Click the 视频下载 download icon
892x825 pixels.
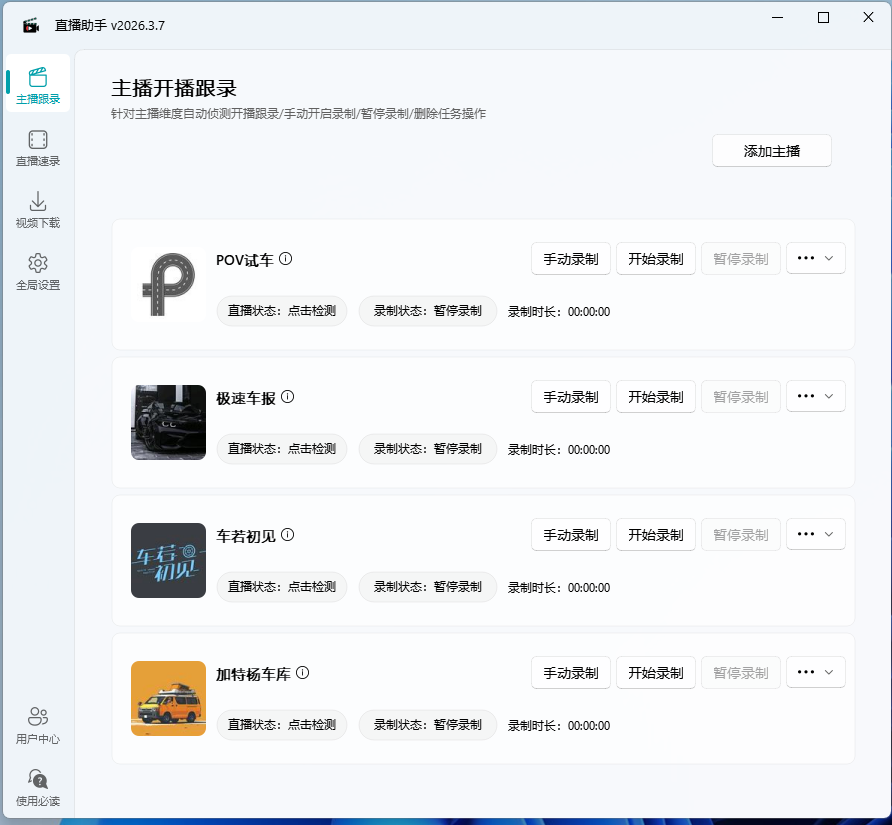click(37, 201)
